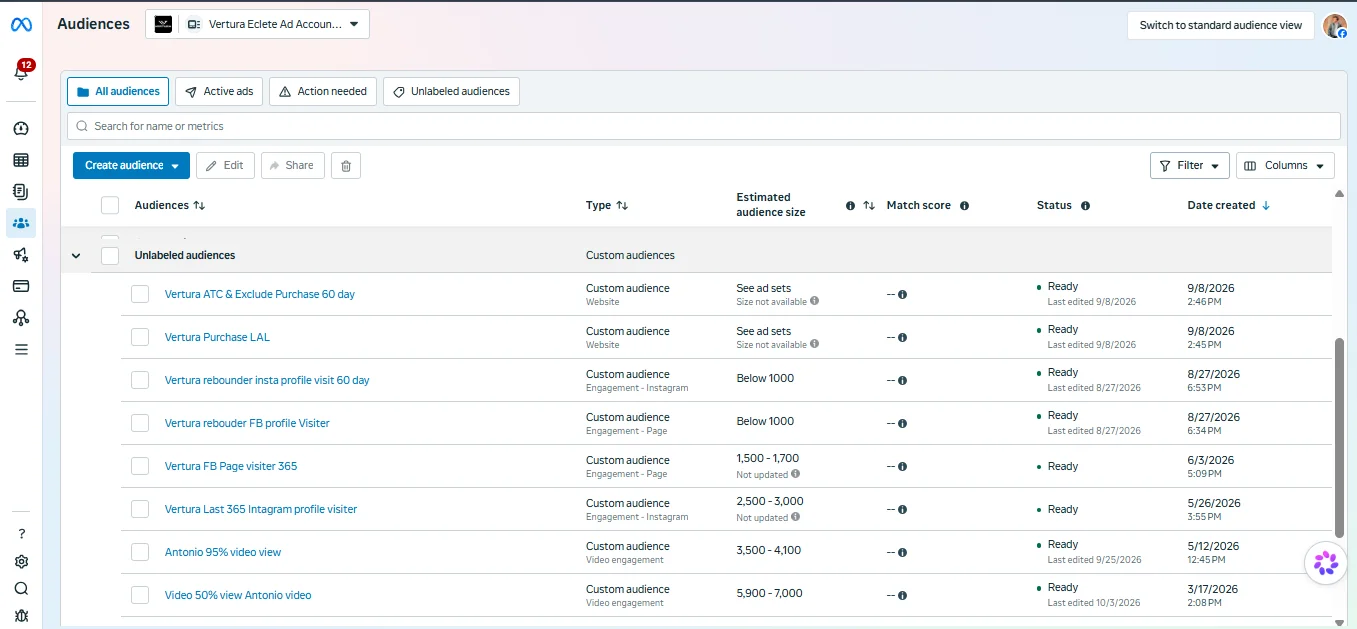1357x629 pixels.
Task: Check the Unlabeled audiences group checkbox
Action: 110,256
